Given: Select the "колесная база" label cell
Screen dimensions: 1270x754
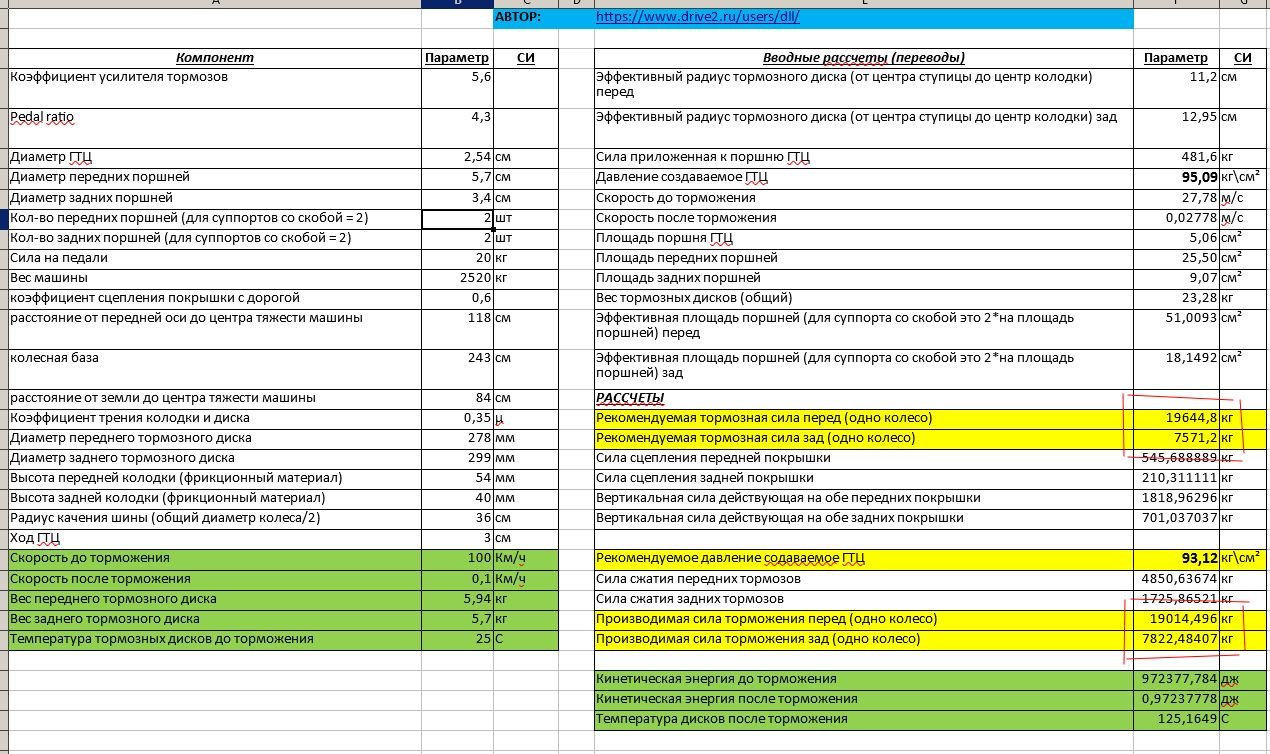Looking at the screenshot, I should point(215,368).
